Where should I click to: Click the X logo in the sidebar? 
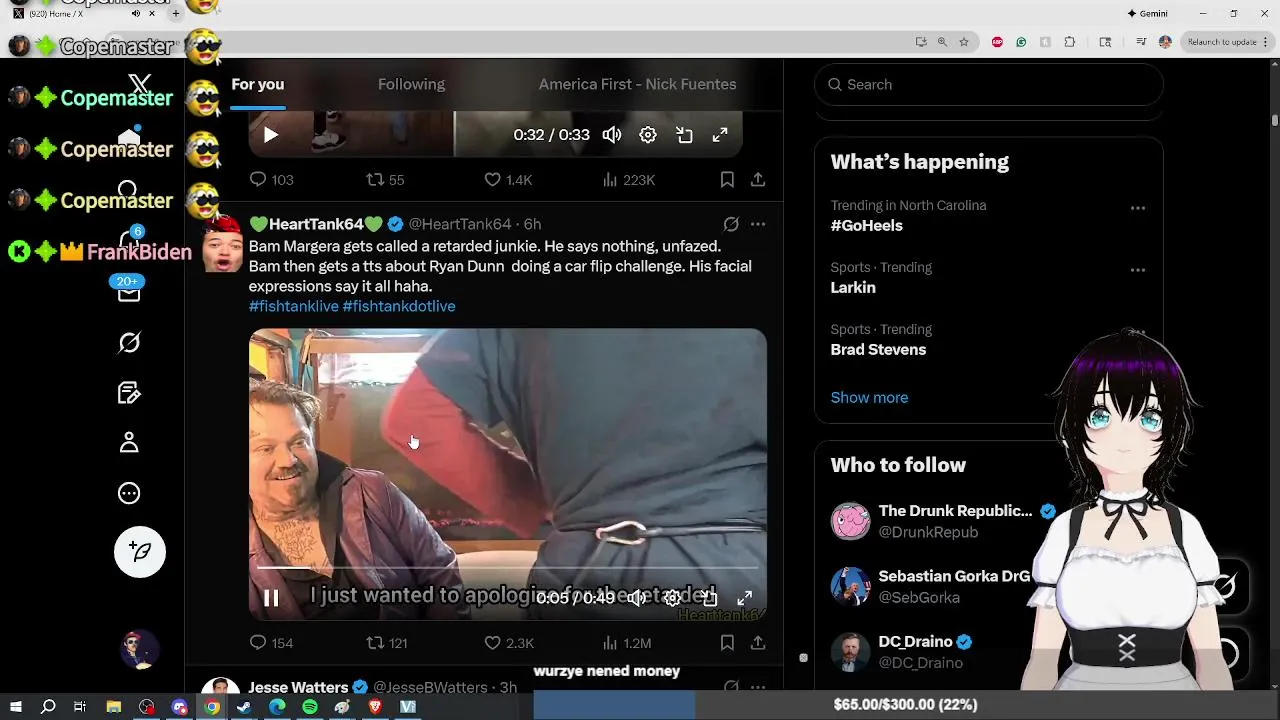[x=140, y=85]
